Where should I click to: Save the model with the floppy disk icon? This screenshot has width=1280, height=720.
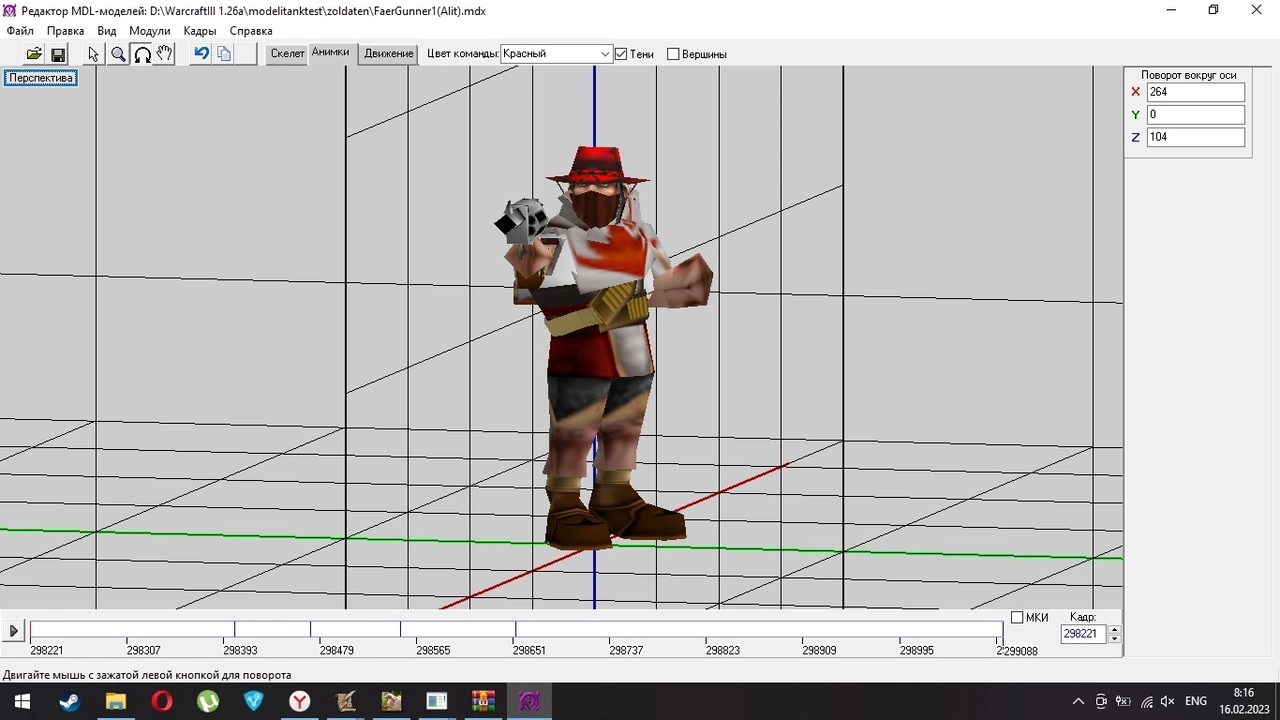tap(58, 54)
